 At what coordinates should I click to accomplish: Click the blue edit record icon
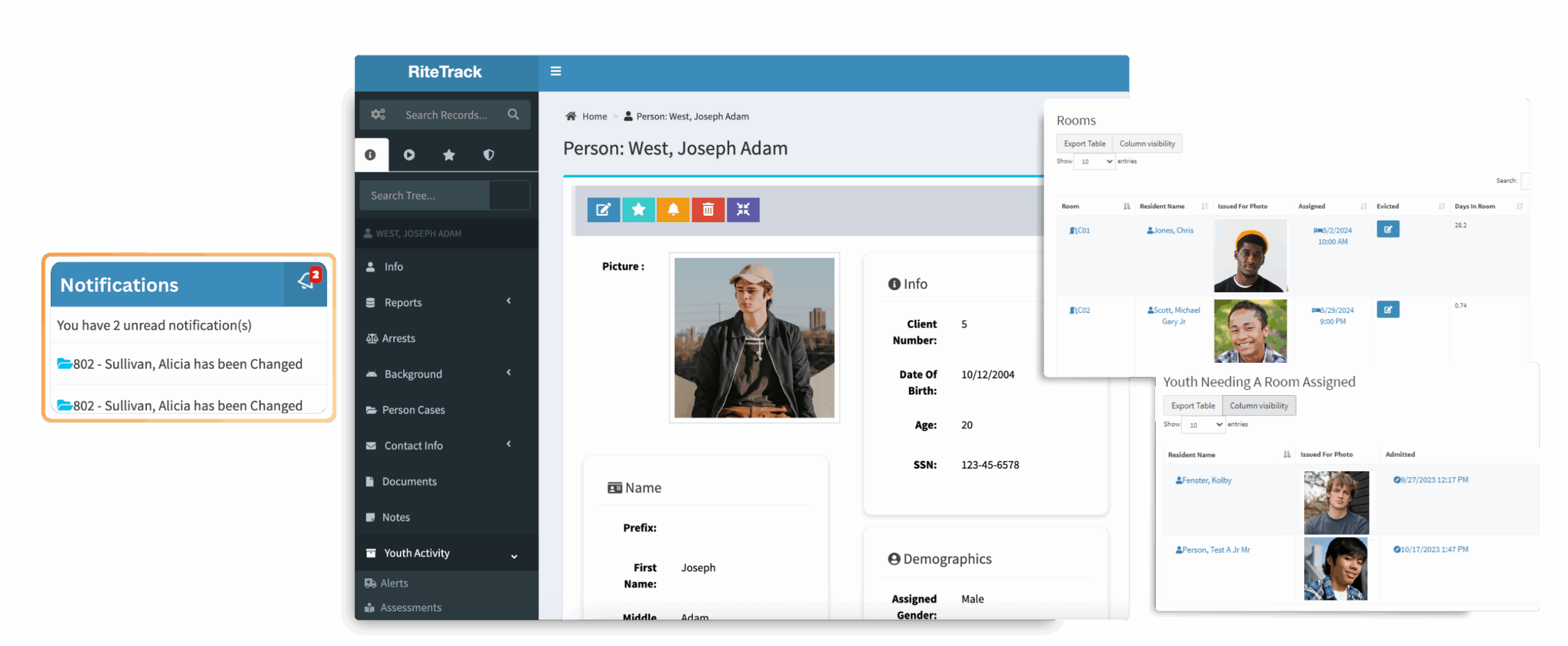pyautogui.click(x=603, y=210)
